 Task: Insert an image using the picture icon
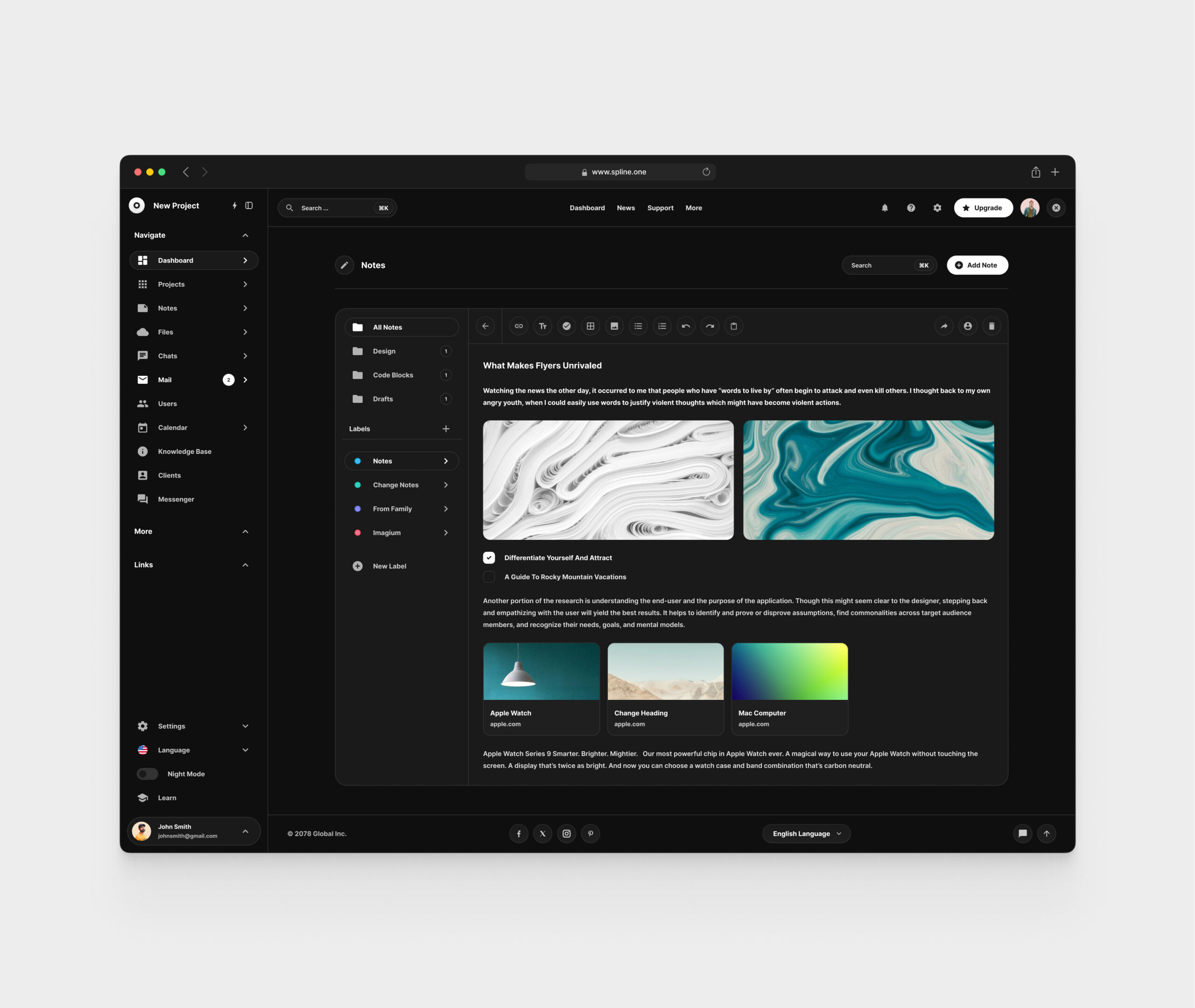coord(615,326)
